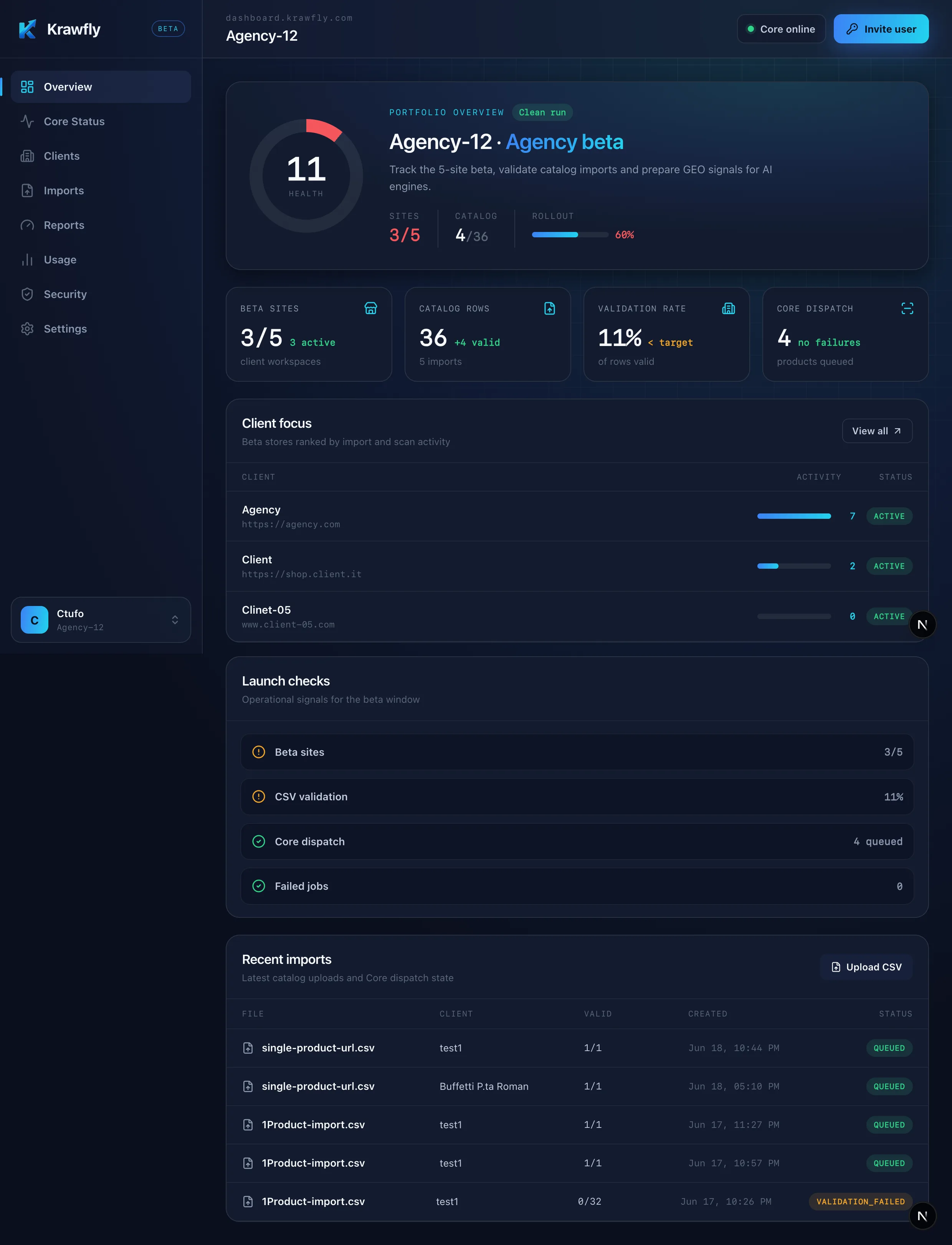
Task: Open the Reports section
Action: coord(101,225)
